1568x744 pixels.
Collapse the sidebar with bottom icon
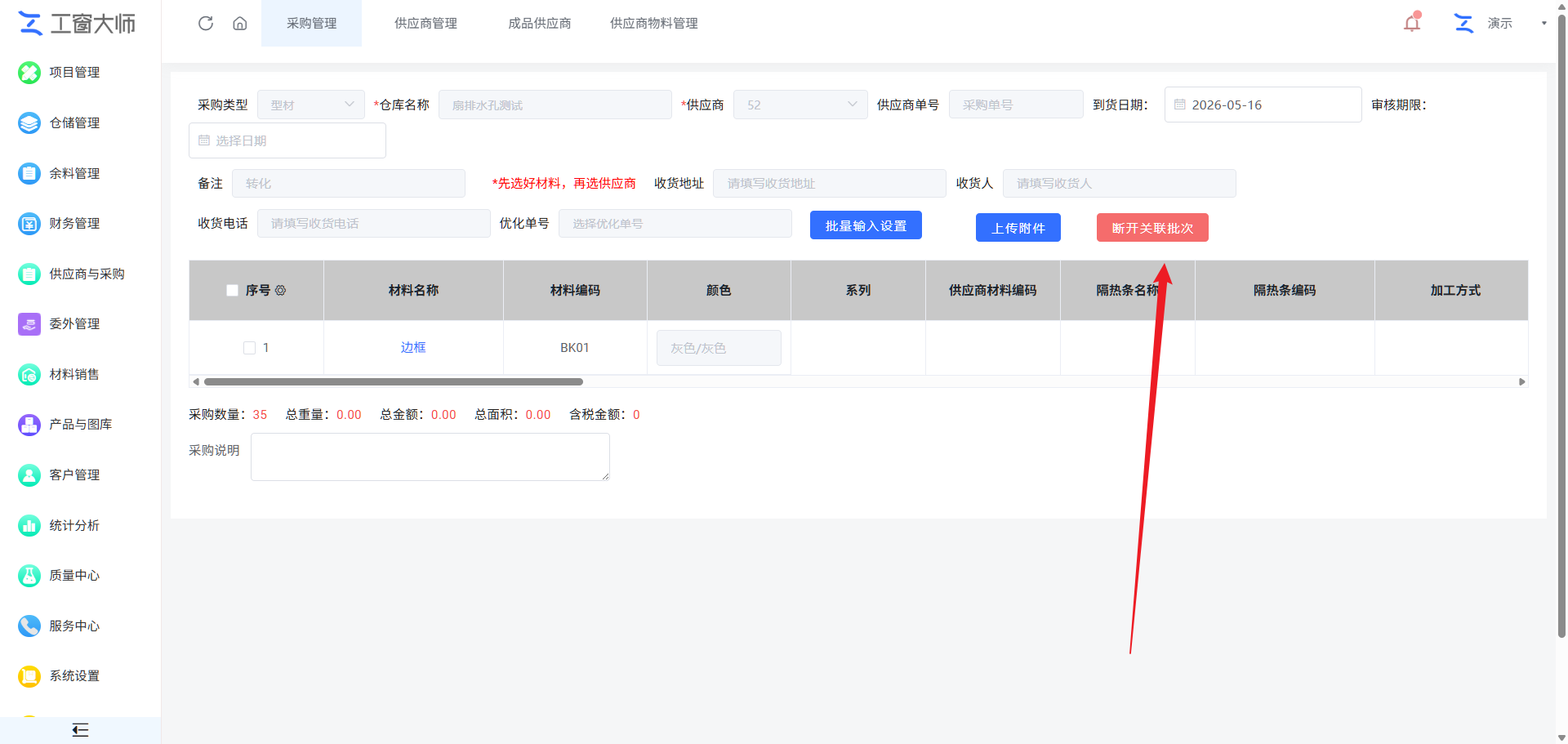80,730
